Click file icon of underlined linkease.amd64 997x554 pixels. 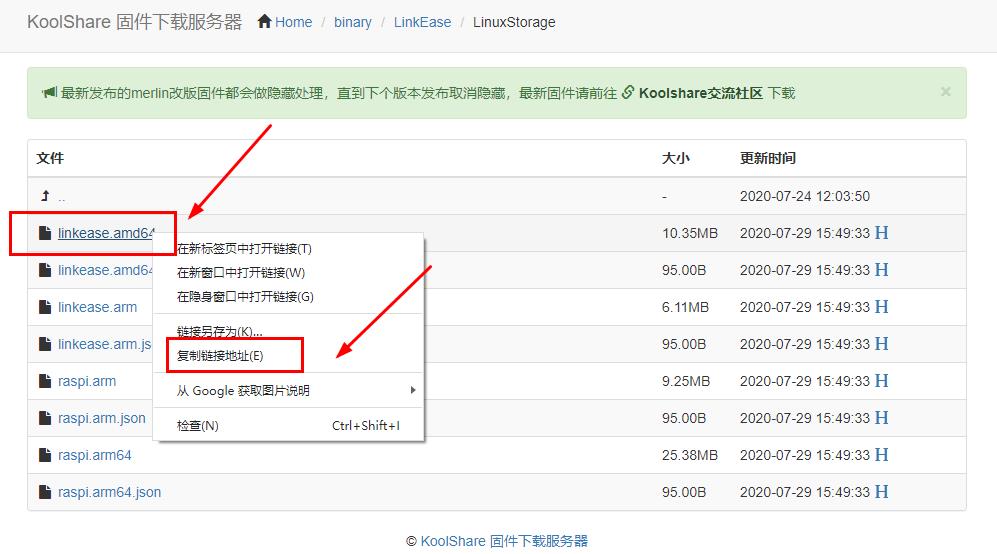pyautogui.click(x=45, y=233)
